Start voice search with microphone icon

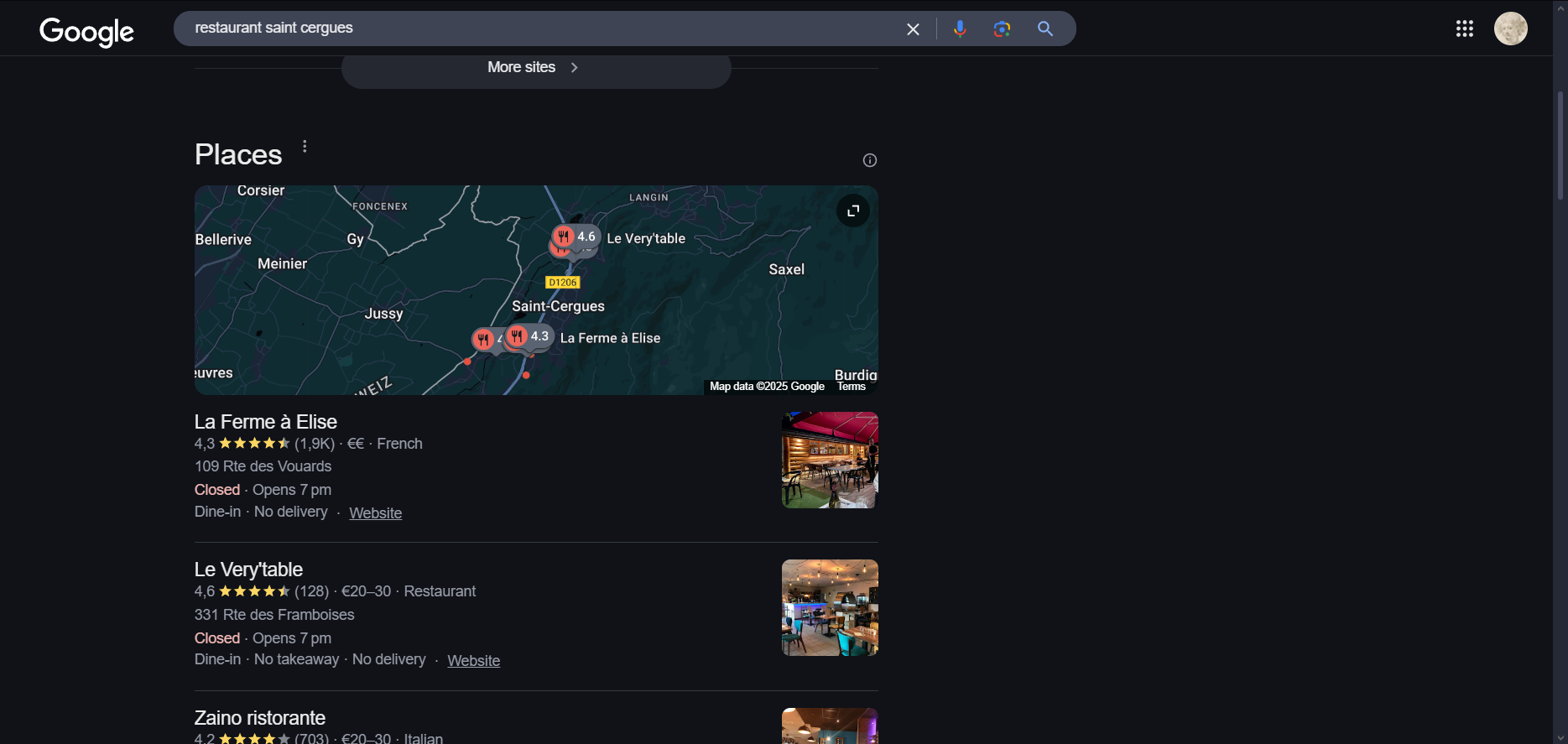(960, 29)
